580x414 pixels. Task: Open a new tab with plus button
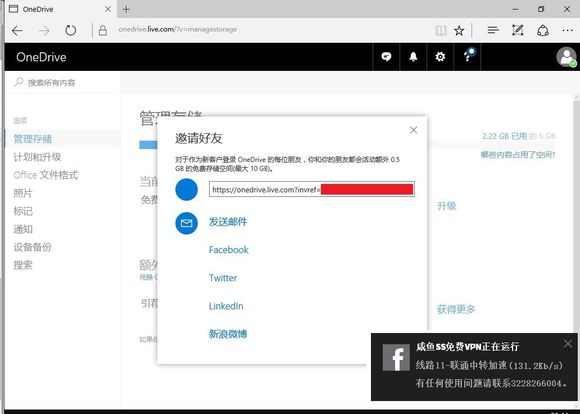coord(127,9)
